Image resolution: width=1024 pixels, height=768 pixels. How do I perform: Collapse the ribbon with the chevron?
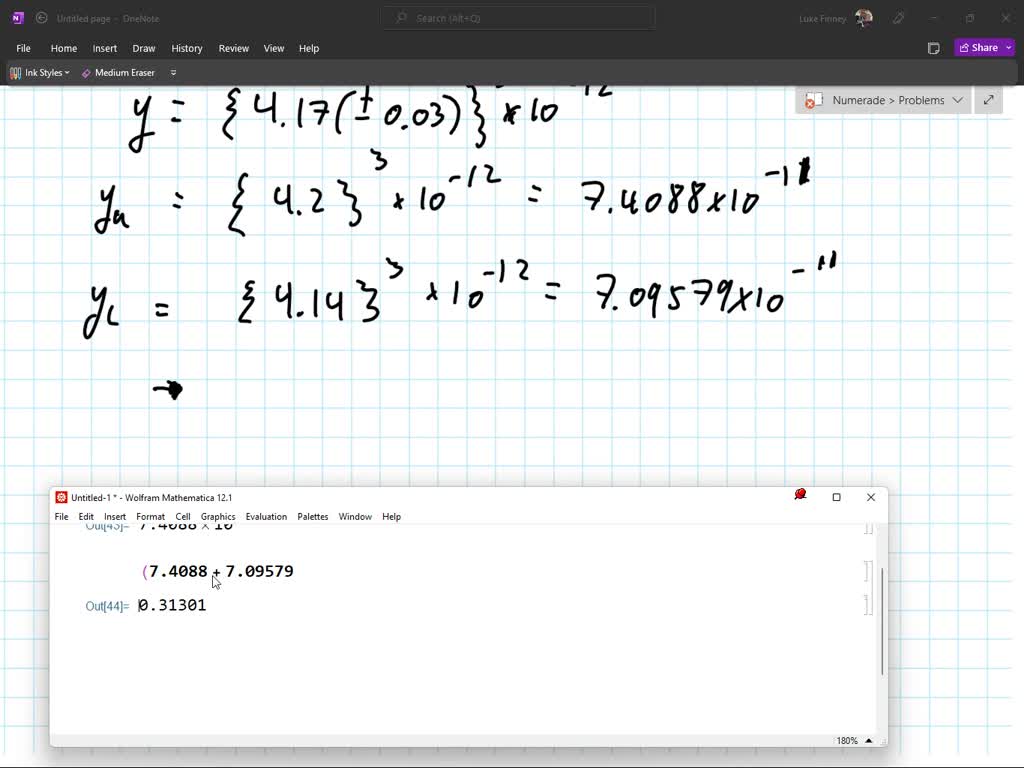point(172,72)
